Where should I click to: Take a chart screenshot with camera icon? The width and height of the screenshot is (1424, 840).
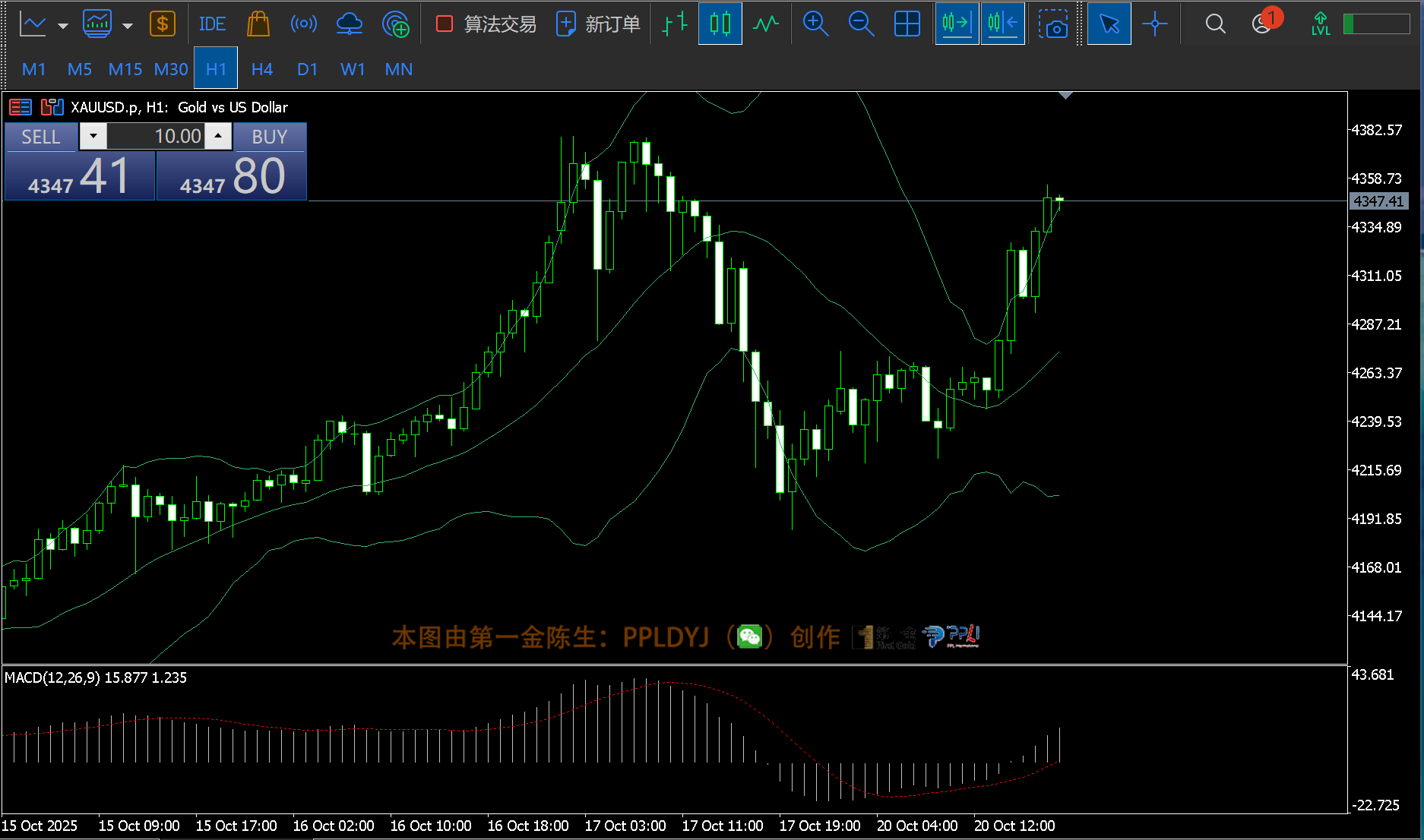click(x=1052, y=24)
